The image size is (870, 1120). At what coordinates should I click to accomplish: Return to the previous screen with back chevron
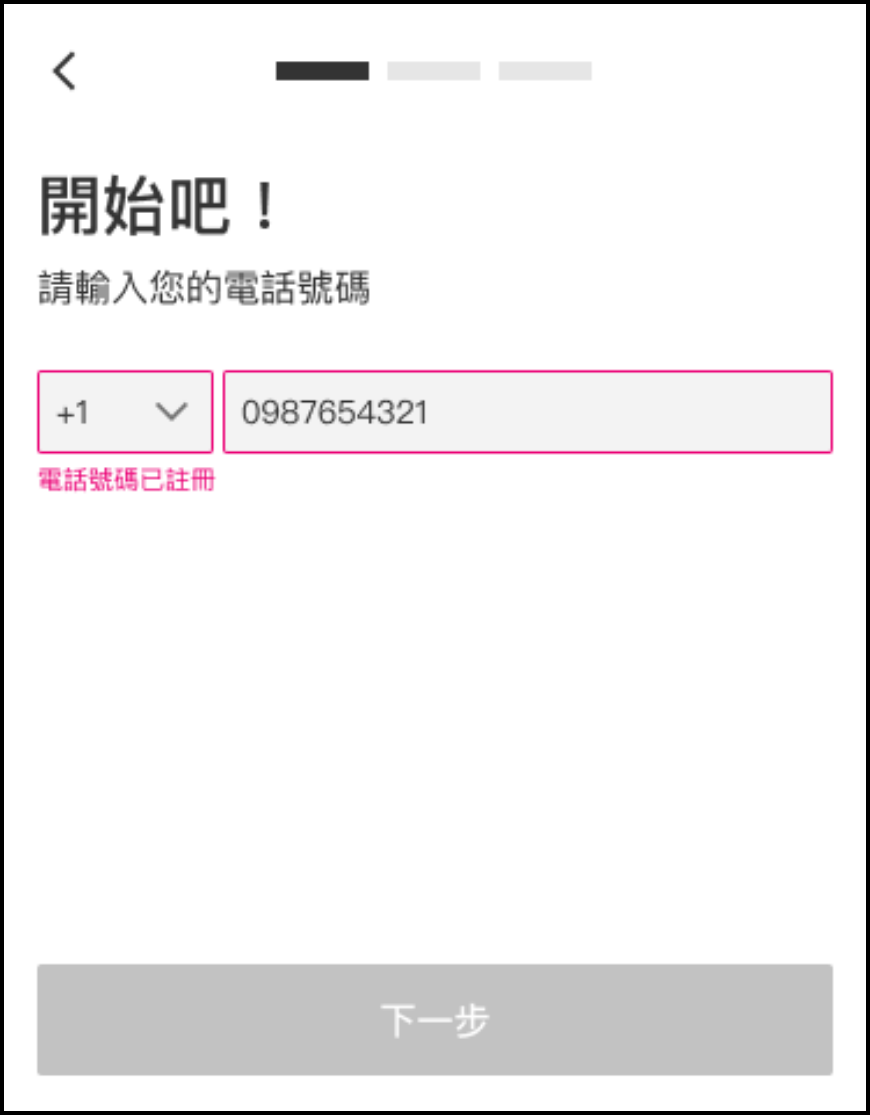(x=64, y=71)
